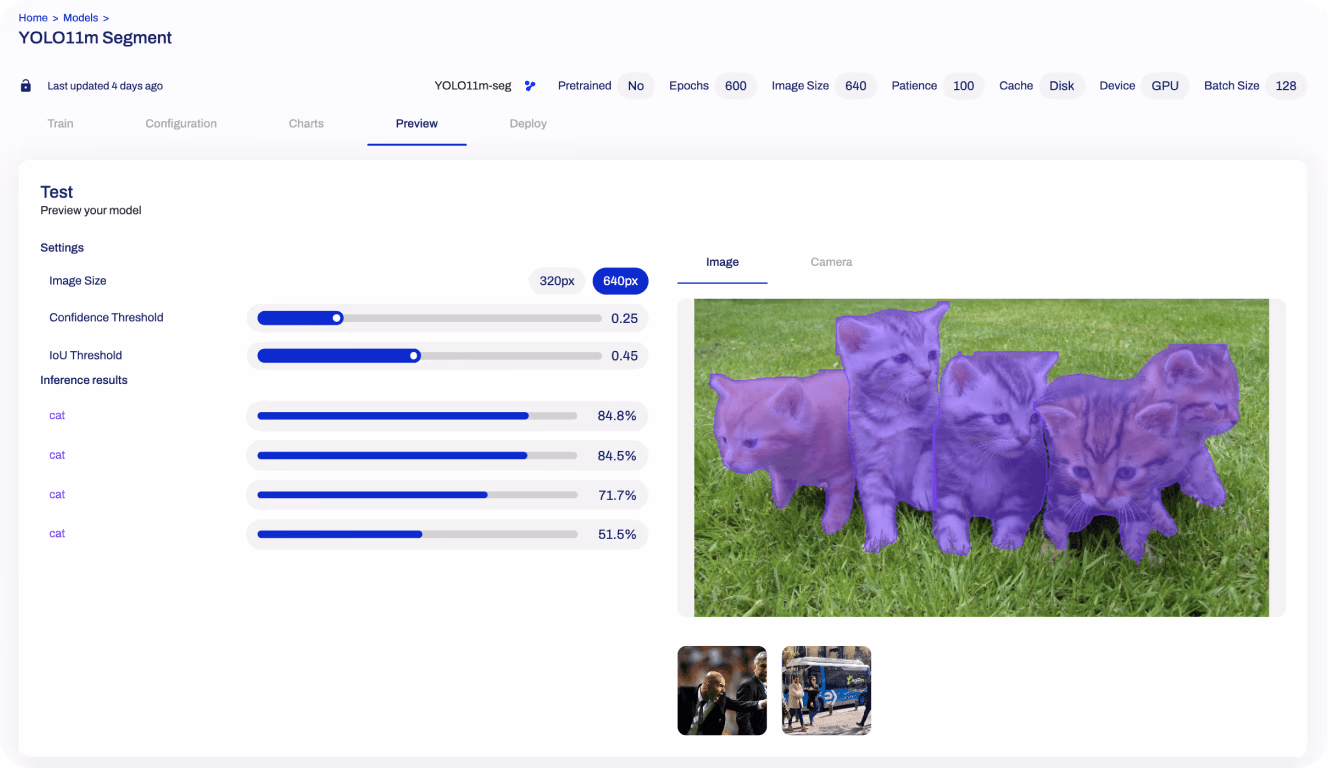
Task: Click the Inference results heading
Action: coord(84,380)
